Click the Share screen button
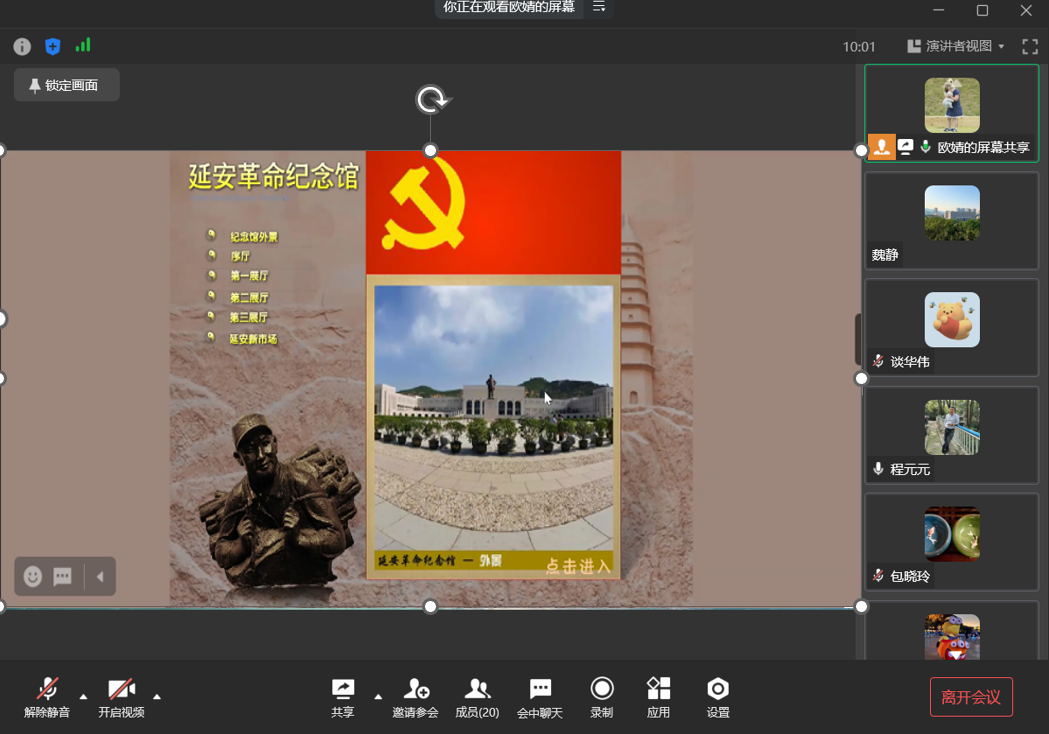This screenshot has width=1049, height=734. tap(343, 697)
